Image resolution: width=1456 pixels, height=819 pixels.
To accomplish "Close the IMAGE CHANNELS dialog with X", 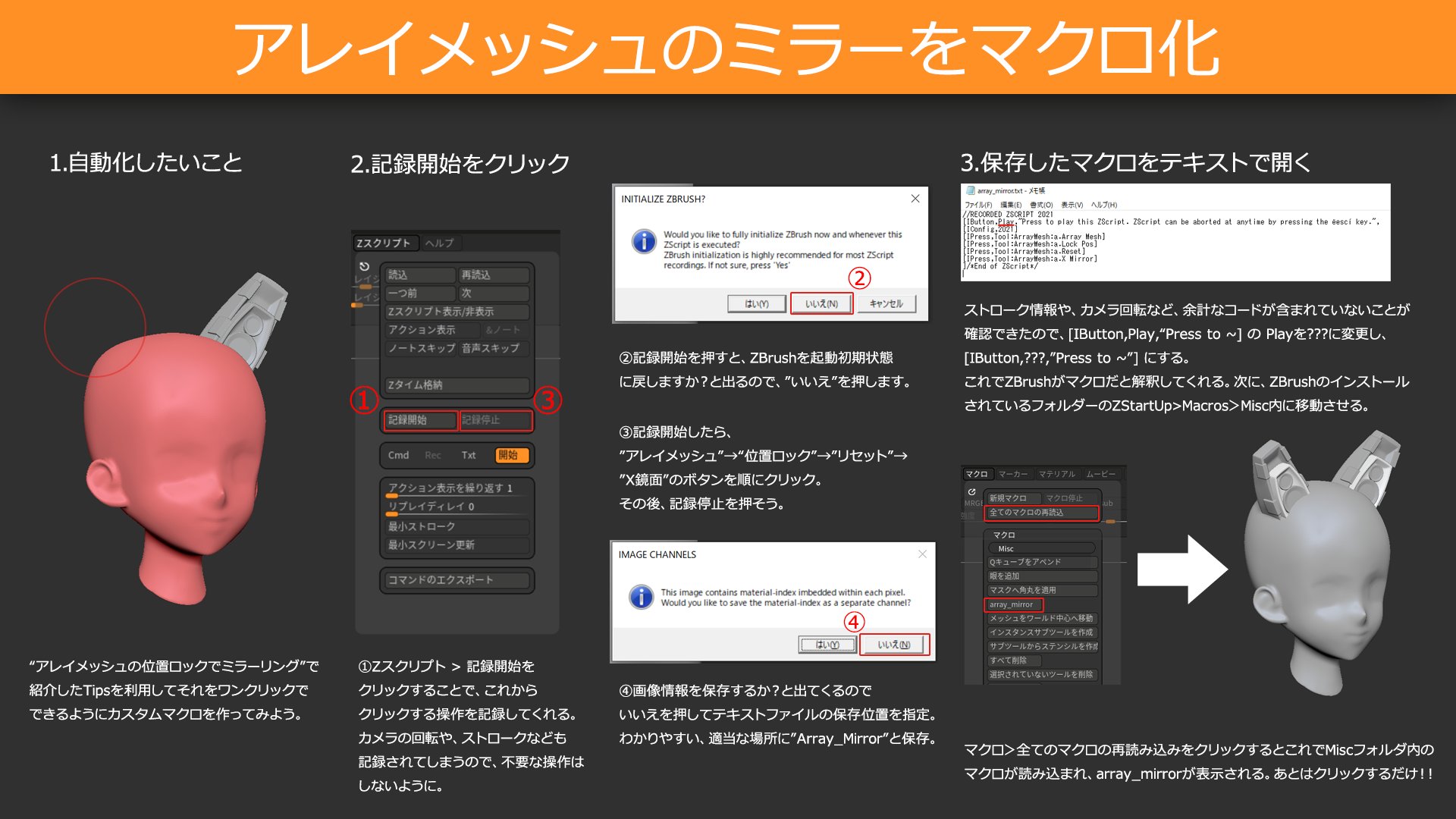I will pos(922,554).
